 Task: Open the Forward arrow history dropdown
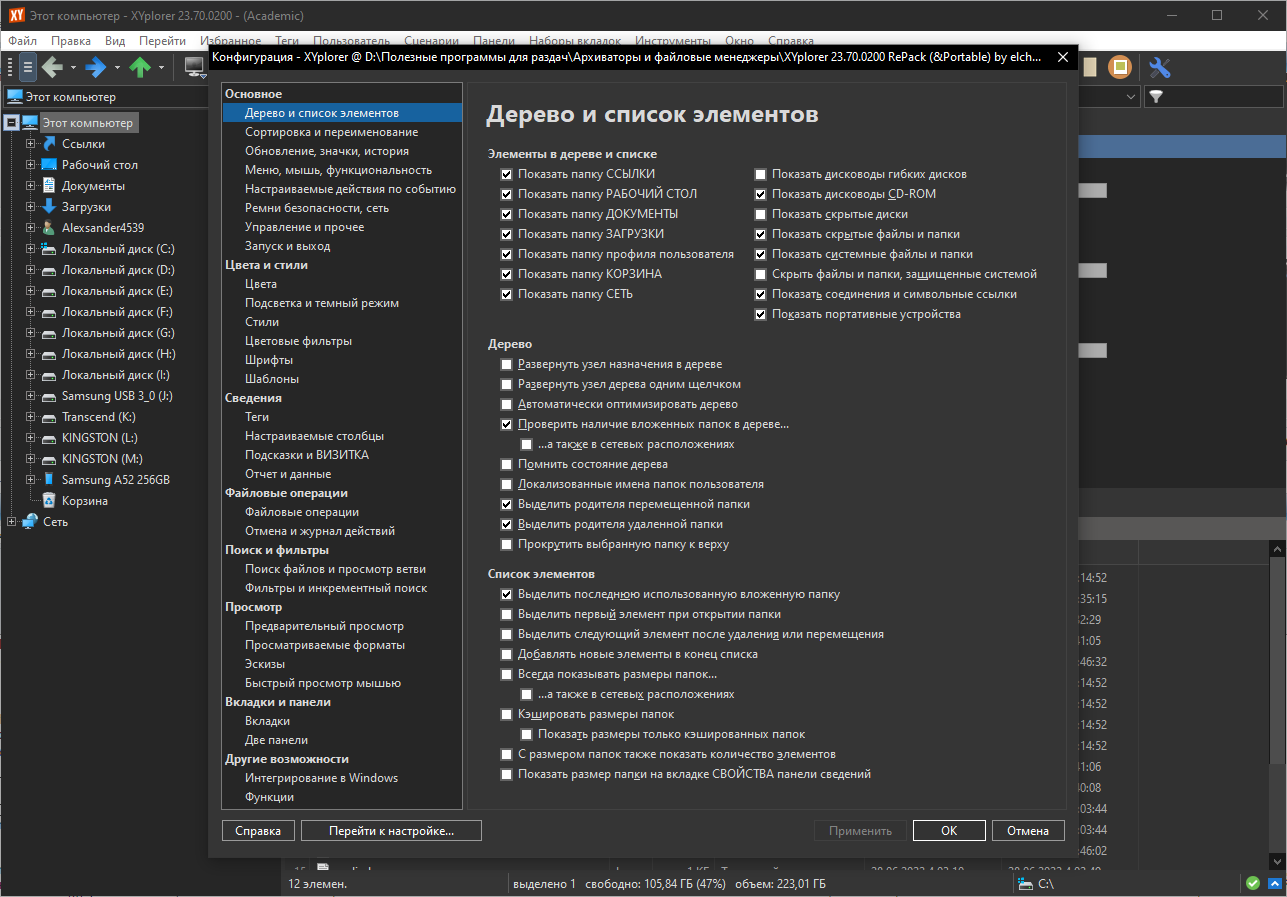tap(117, 68)
